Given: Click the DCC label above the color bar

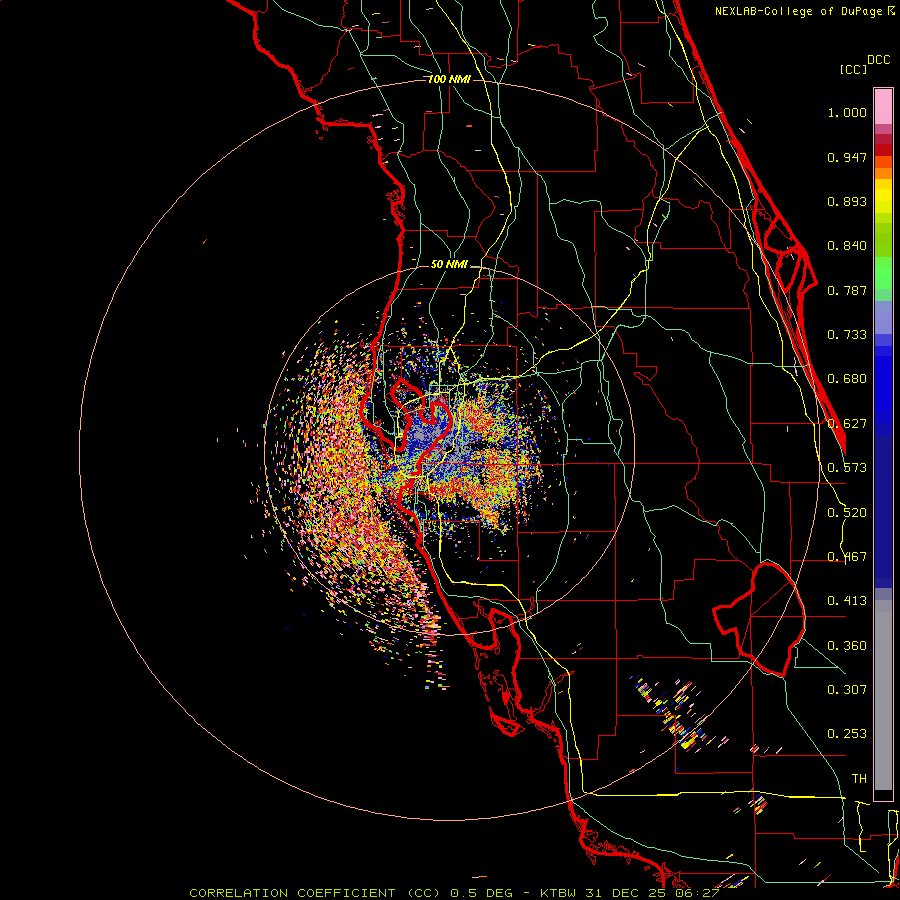Looking at the screenshot, I should 878,60.
